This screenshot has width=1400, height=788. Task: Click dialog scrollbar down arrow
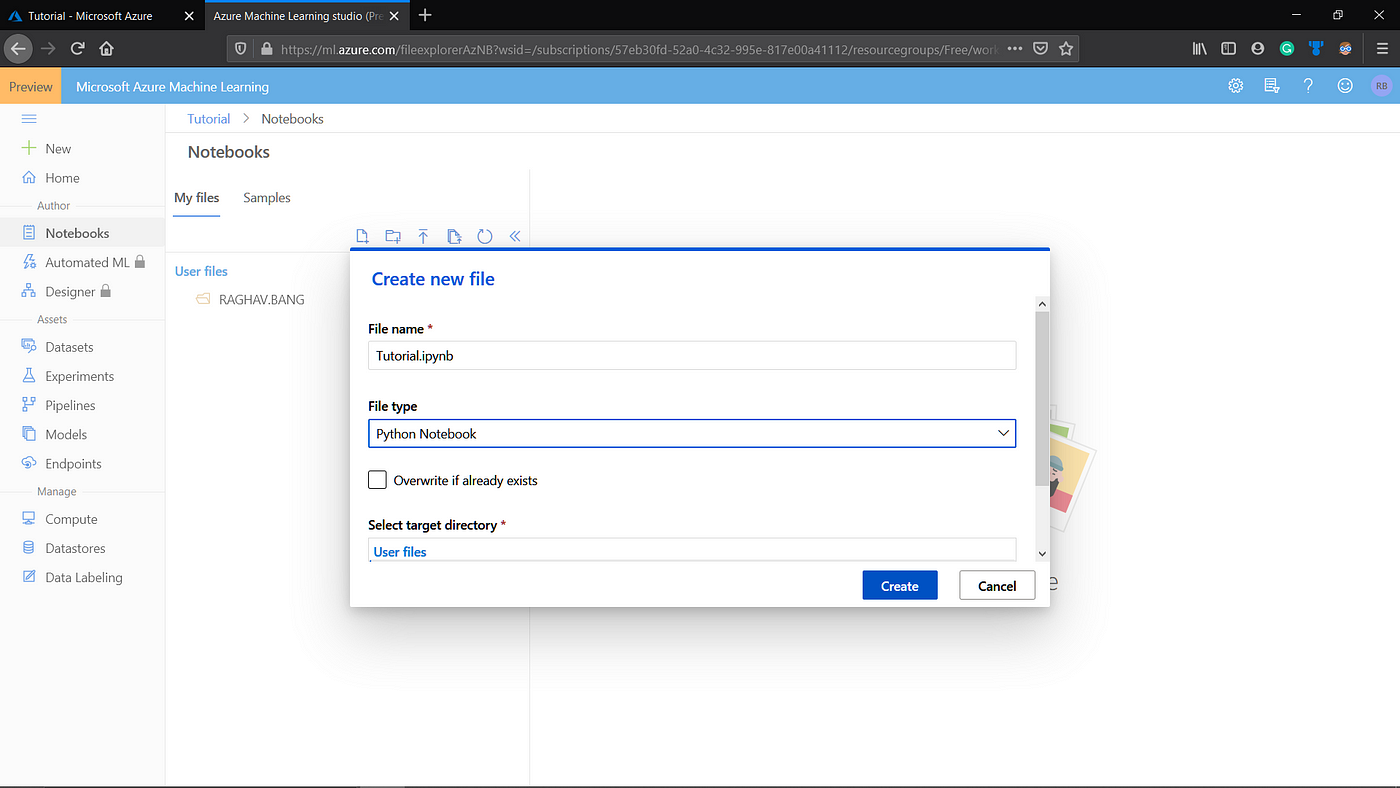[1042, 553]
